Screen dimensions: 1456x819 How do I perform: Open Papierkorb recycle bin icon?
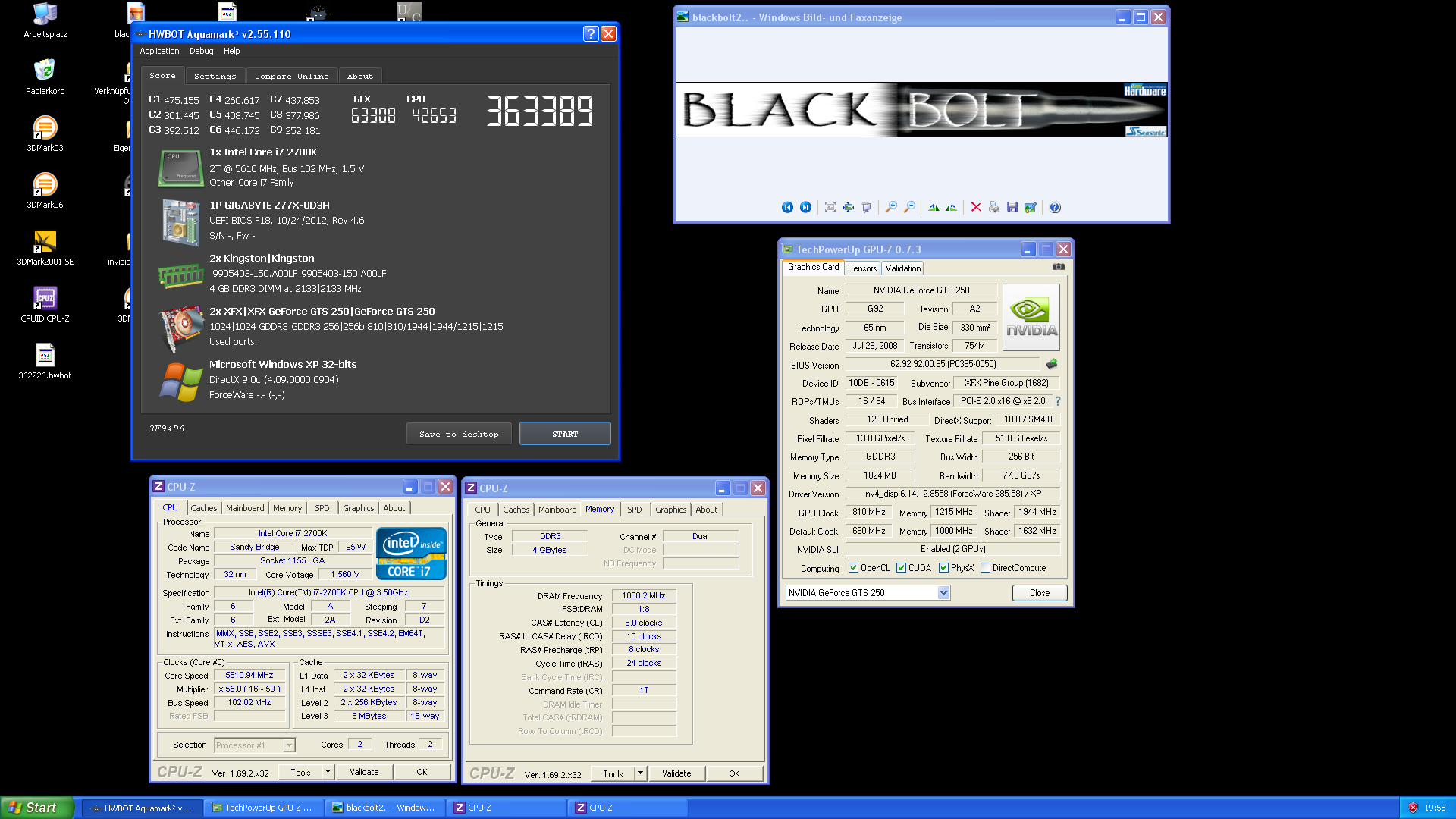point(45,77)
